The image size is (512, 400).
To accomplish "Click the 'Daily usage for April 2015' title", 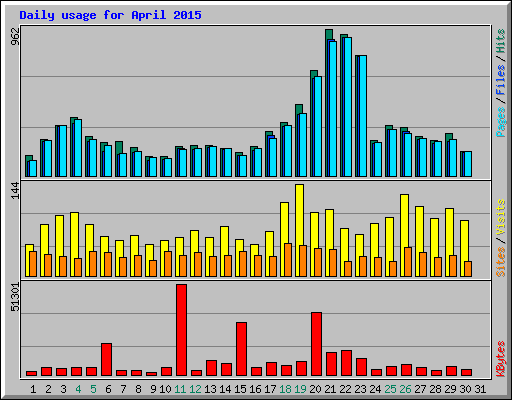I will click(x=110, y=15).
